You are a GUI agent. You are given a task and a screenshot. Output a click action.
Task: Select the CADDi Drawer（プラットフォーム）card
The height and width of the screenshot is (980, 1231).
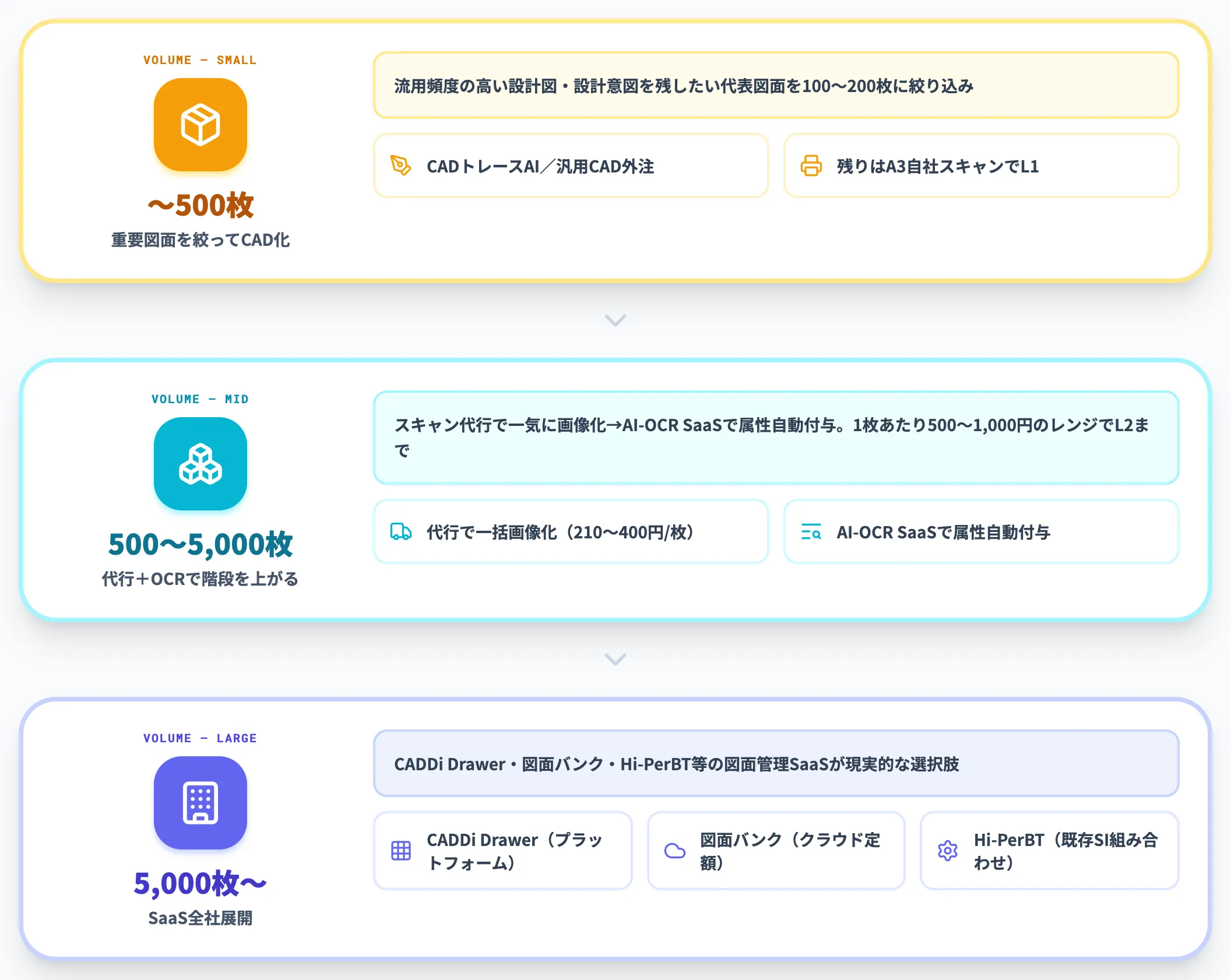click(503, 851)
